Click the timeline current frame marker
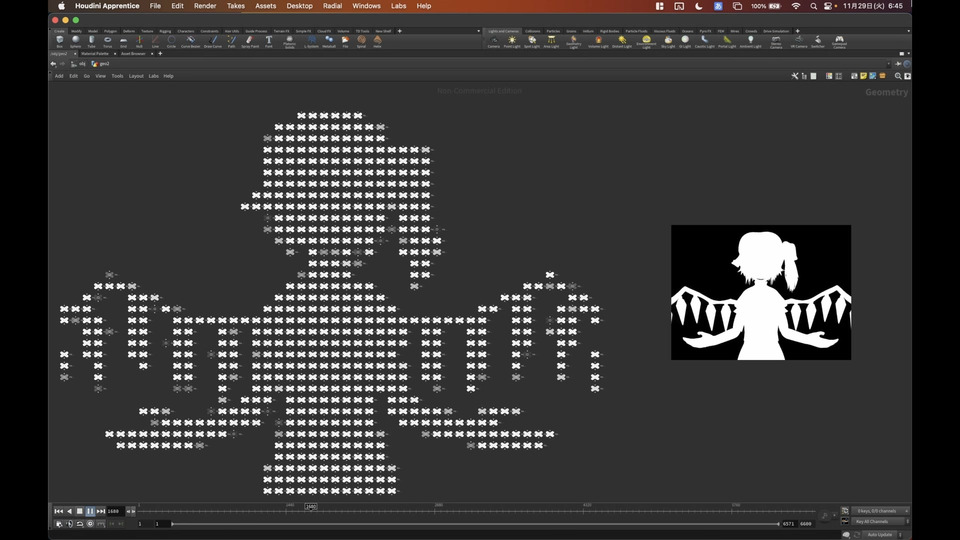The width and height of the screenshot is (960, 540). coord(311,507)
